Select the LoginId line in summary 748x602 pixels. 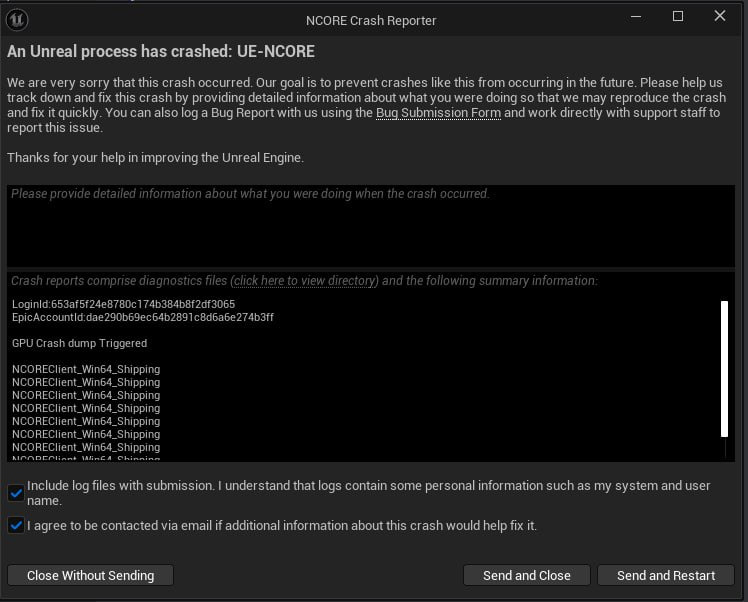(x=123, y=304)
